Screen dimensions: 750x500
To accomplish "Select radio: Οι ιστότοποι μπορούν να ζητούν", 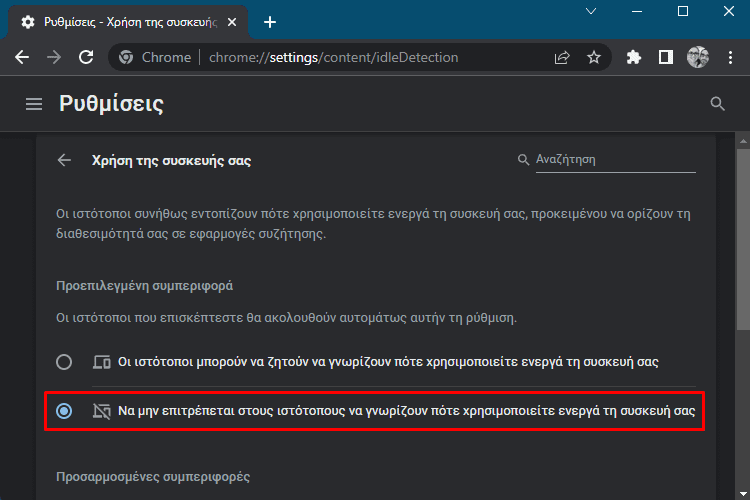I will tap(64, 362).
